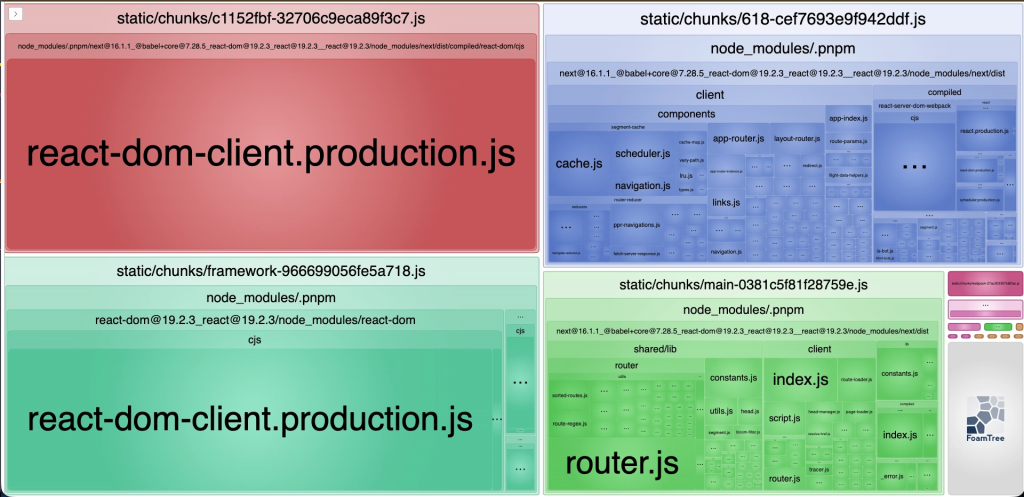Select the shared/lib group label
The image size is (1024, 497).
[x=654, y=349]
